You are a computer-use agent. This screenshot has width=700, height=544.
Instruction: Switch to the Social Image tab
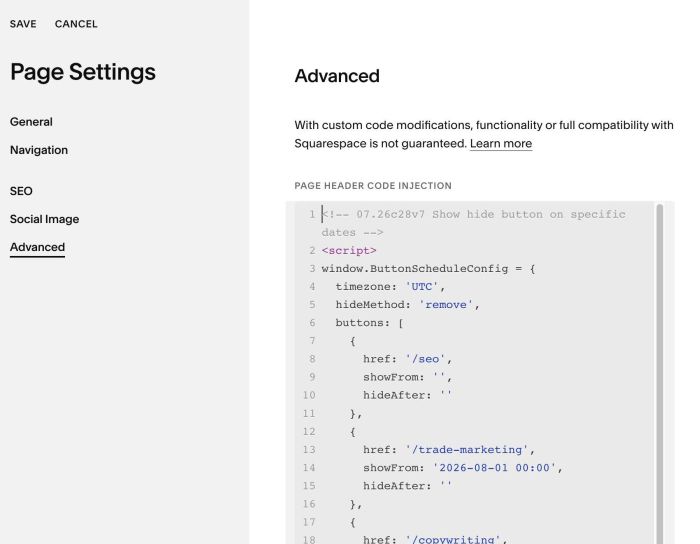point(45,219)
